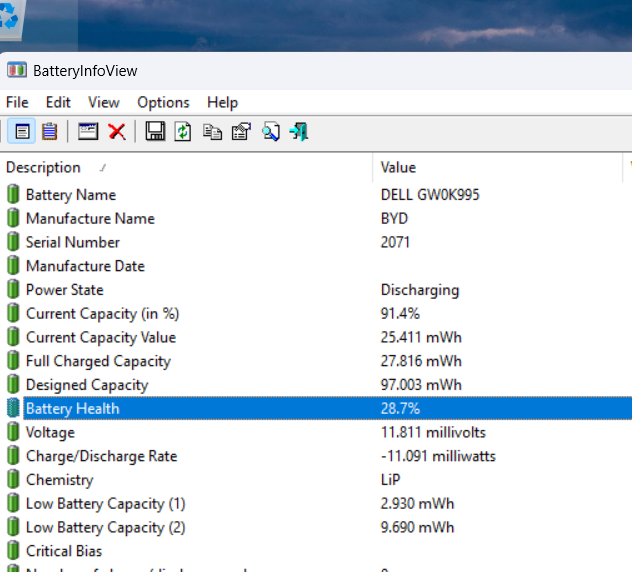Select the Serial Number row label

pyautogui.click(x=73, y=242)
